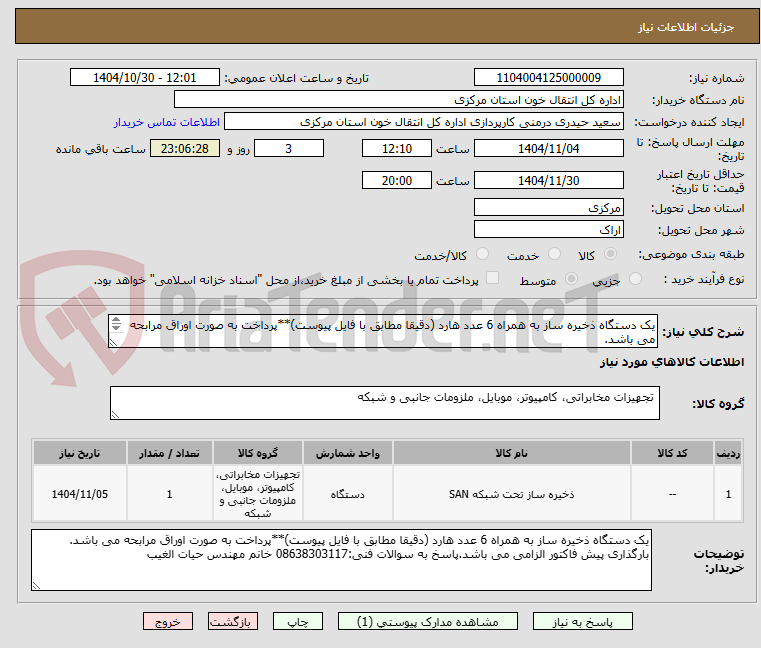The image size is (761, 648).
Task: Click the گروه کالا textarea
Action: (x=384, y=403)
